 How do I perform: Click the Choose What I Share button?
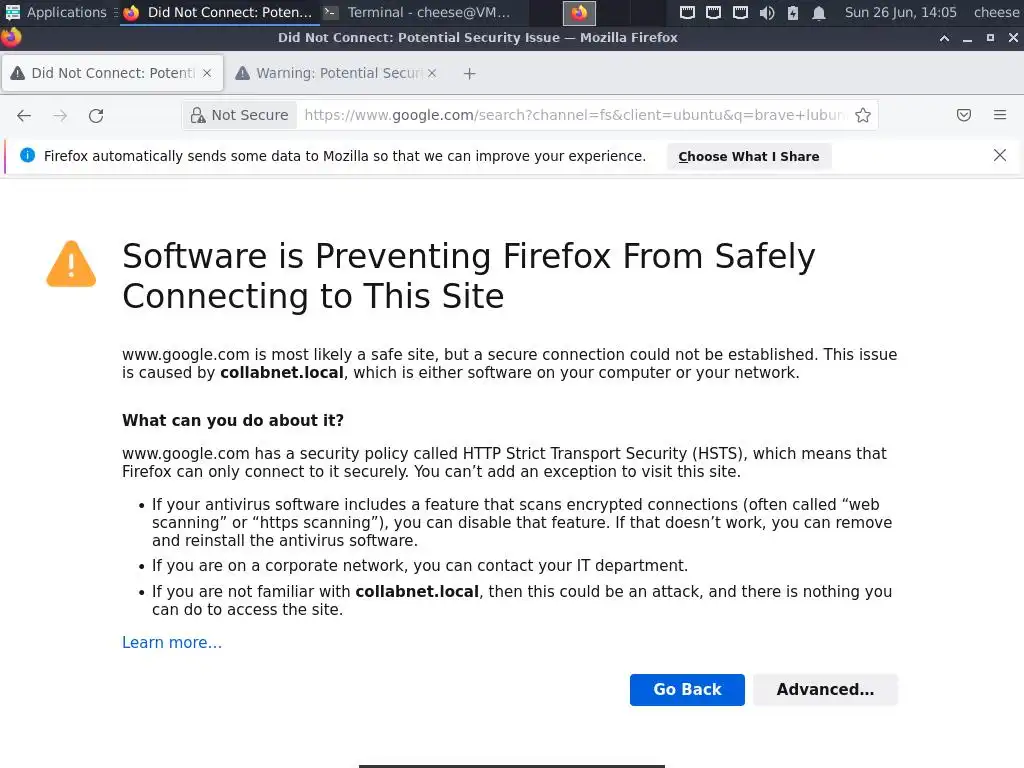748,157
